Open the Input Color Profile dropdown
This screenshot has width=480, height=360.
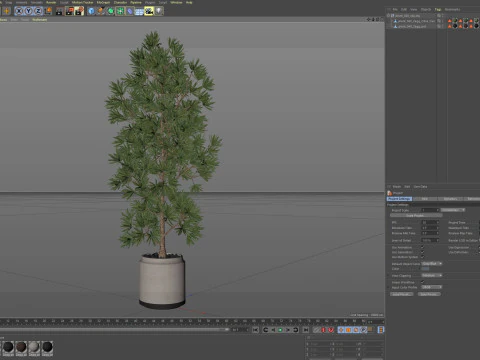click(x=432, y=287)
